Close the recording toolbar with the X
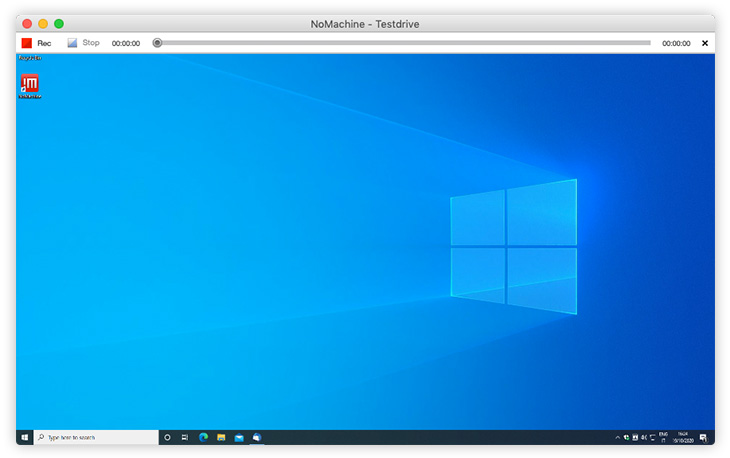This screenshot has width=730, height=458. tap(705, 43)
